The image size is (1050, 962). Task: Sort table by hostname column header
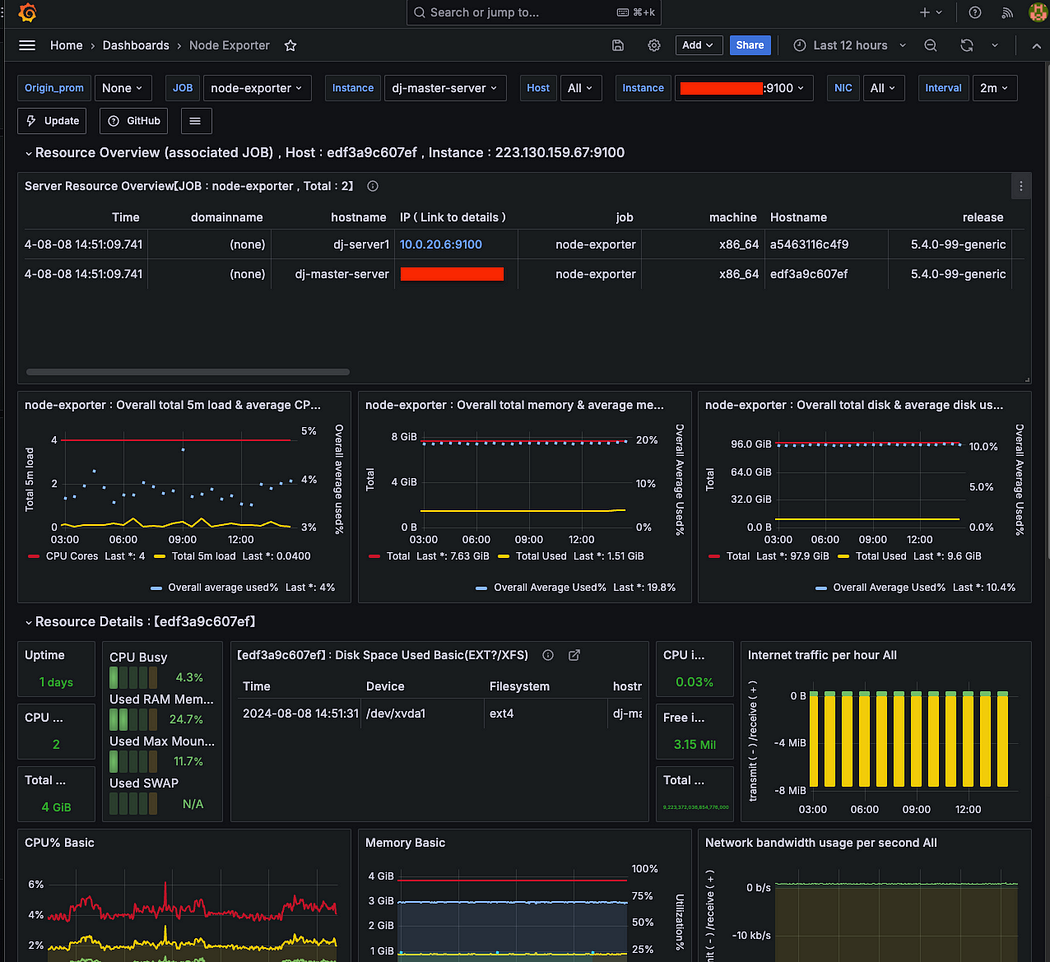tap(358, 218)
